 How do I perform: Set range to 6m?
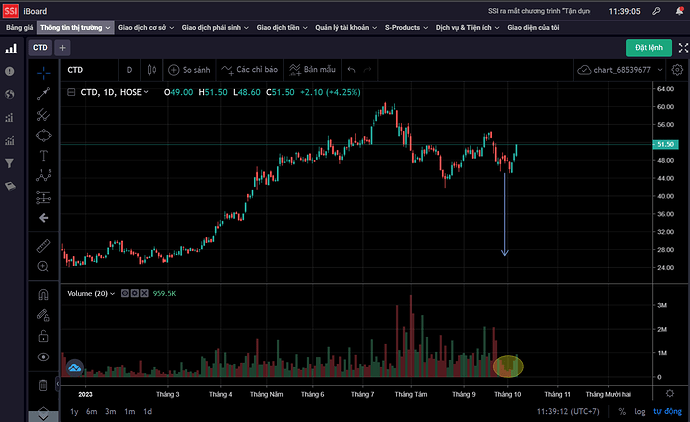click(x=92, y=411)
